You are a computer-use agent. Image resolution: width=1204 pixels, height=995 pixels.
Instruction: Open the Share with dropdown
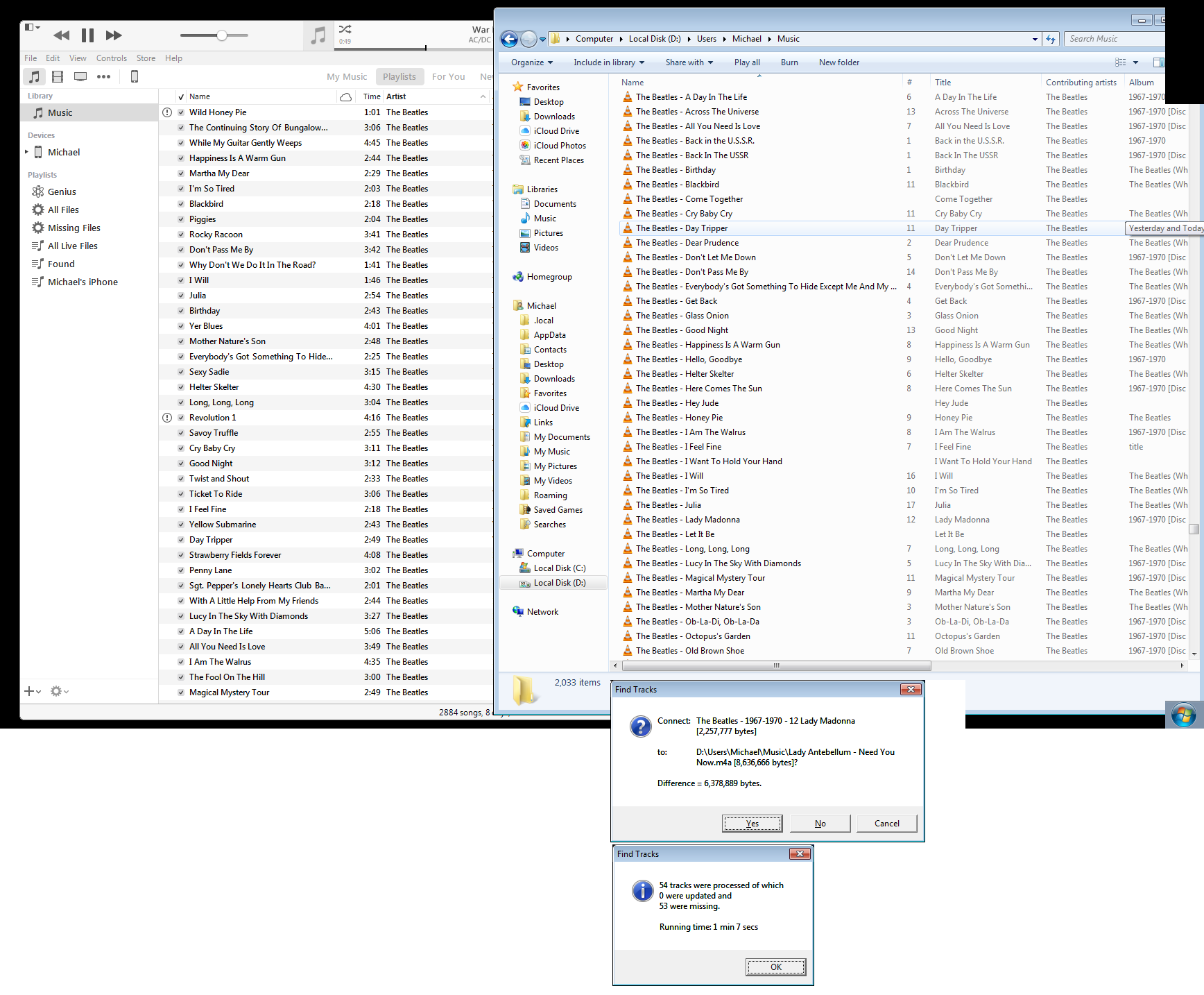click(689, 62)
